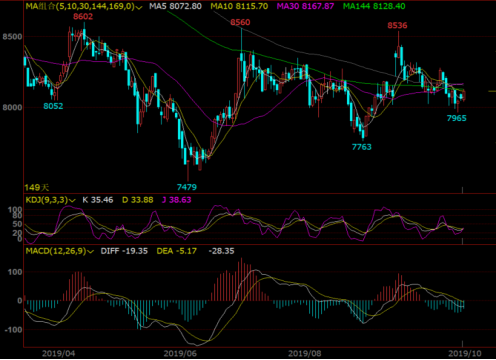Click the MACD 100 axis label
The height and width of the screenshot is (360, 496).
[x=15, y=272]
